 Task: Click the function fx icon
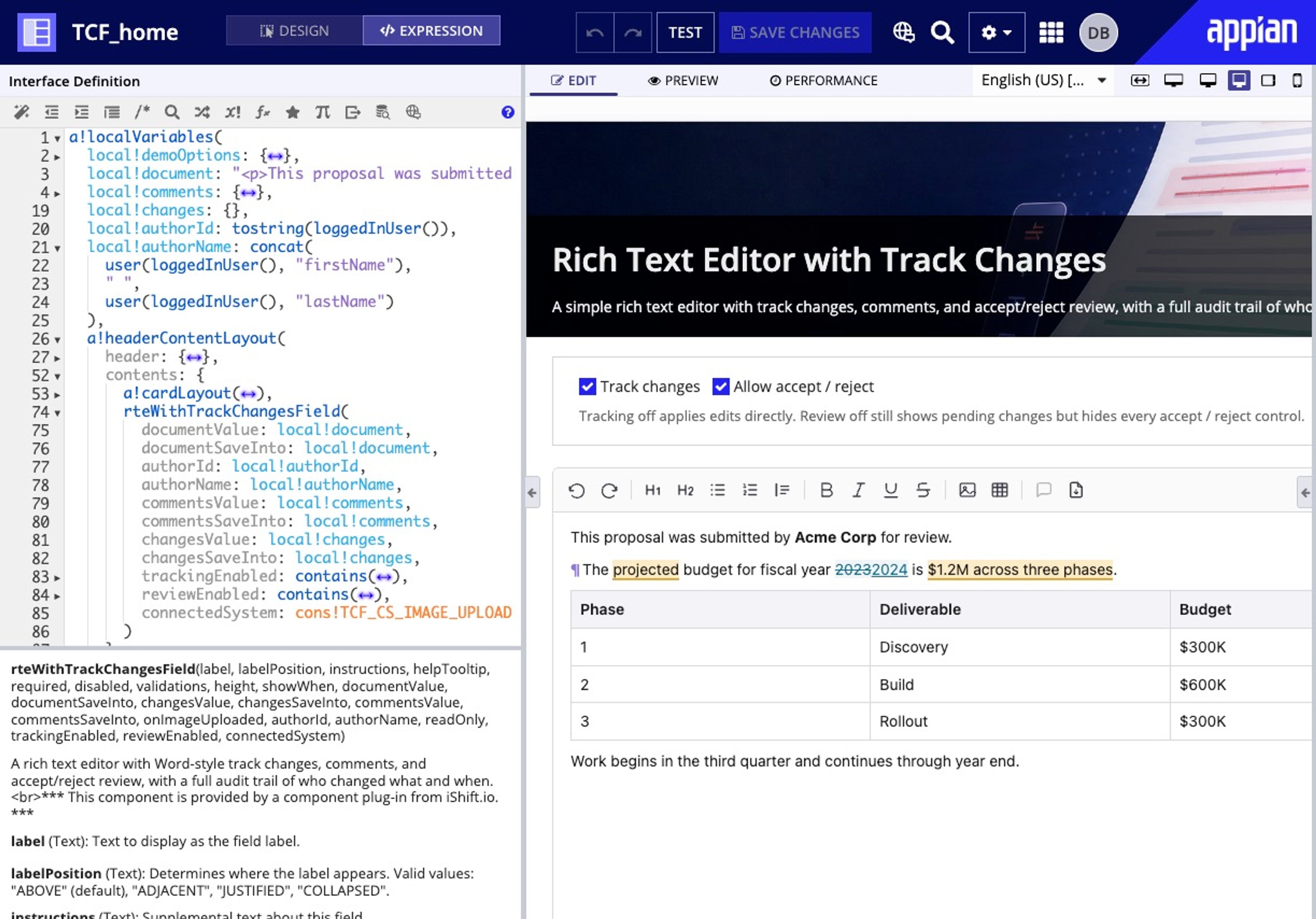(263, 112)
